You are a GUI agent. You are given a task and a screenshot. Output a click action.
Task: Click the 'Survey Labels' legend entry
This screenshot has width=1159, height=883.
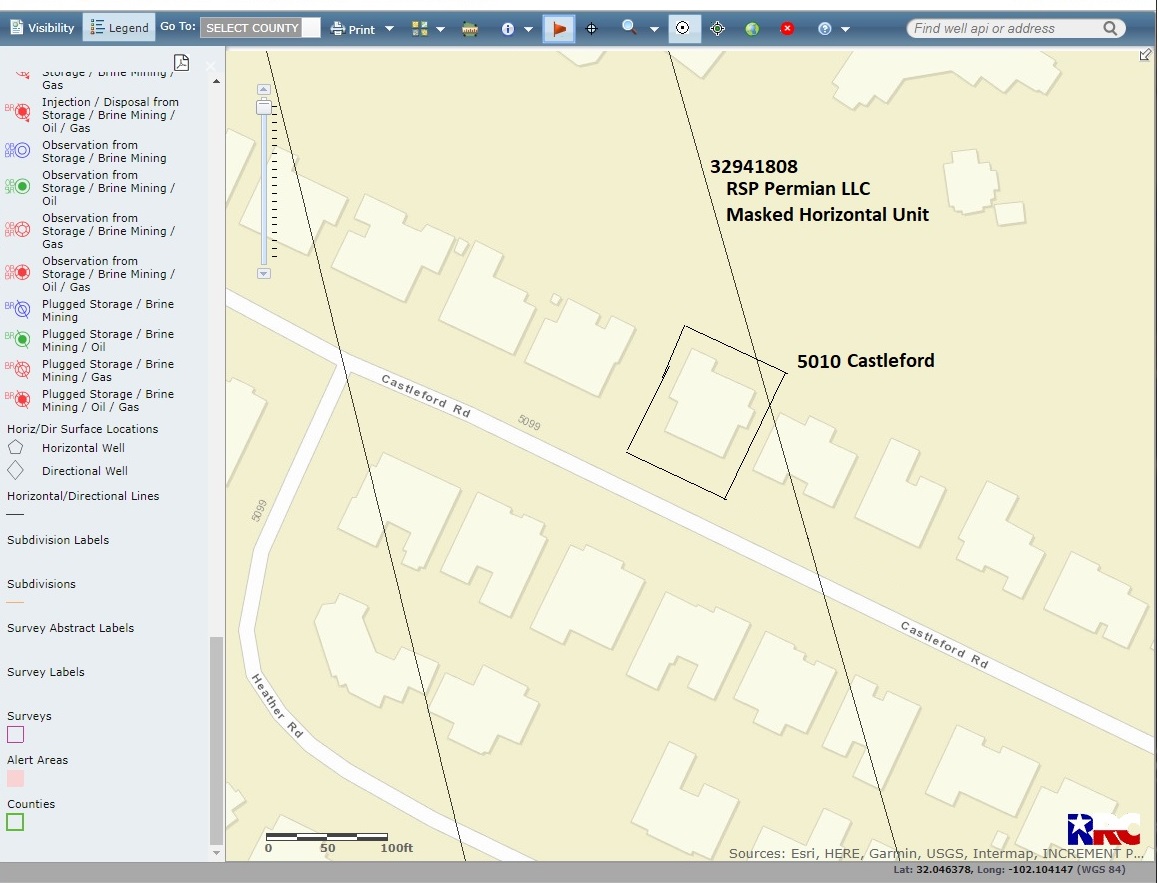46,672
